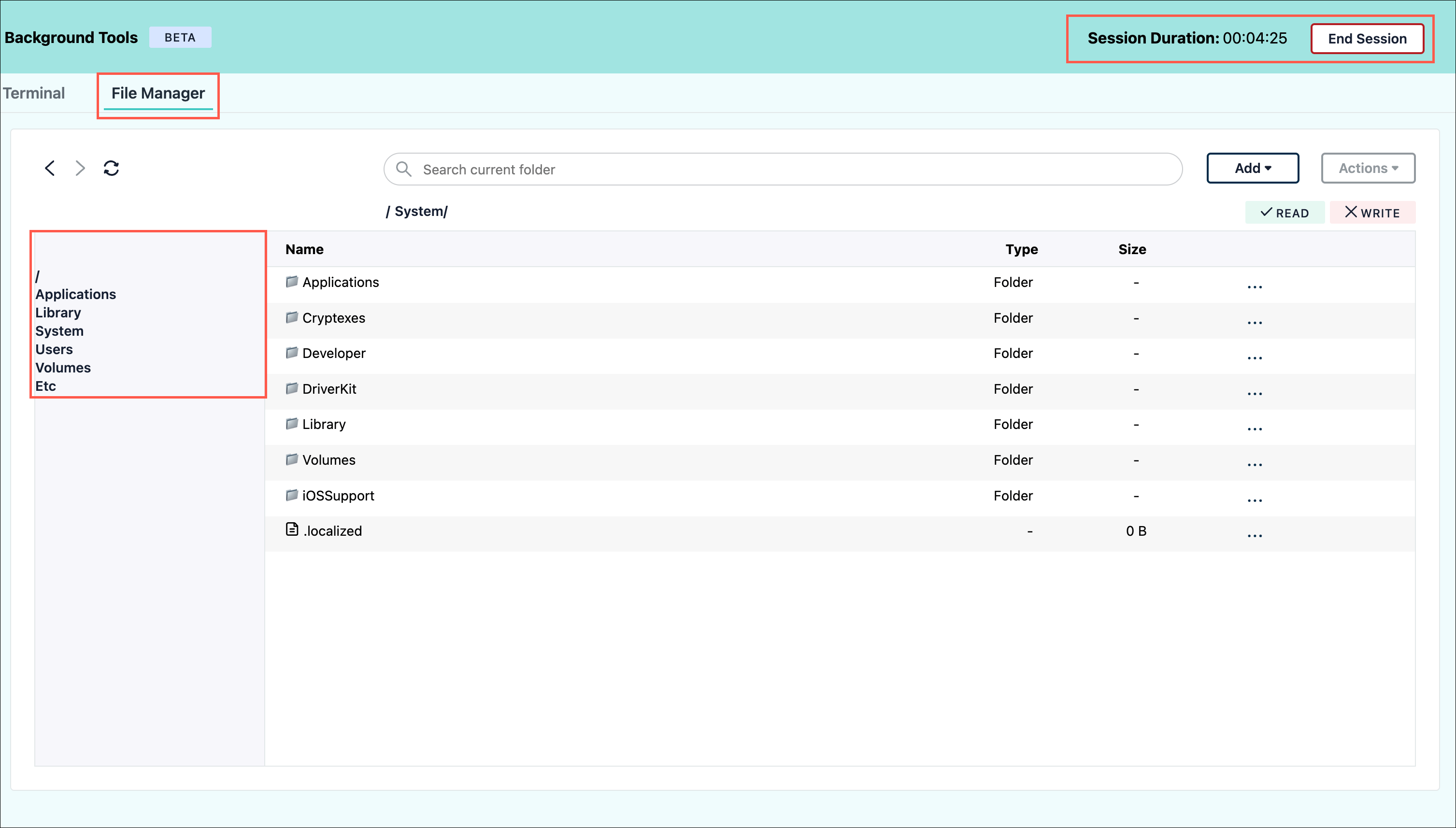This screenshot has height=828, width=1456.
Task: Click the search magnifier icon
Action: tap(404, 169)
